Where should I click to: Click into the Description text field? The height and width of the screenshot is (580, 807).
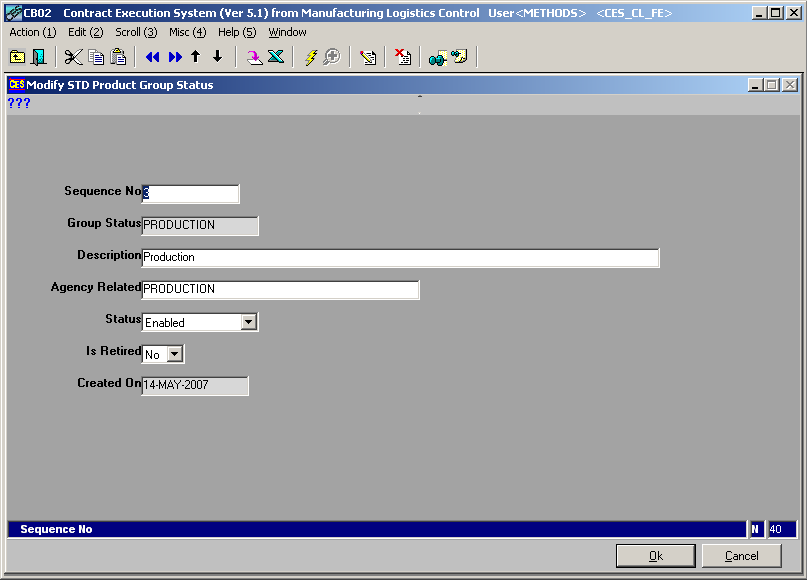click(x=400, y=258)
